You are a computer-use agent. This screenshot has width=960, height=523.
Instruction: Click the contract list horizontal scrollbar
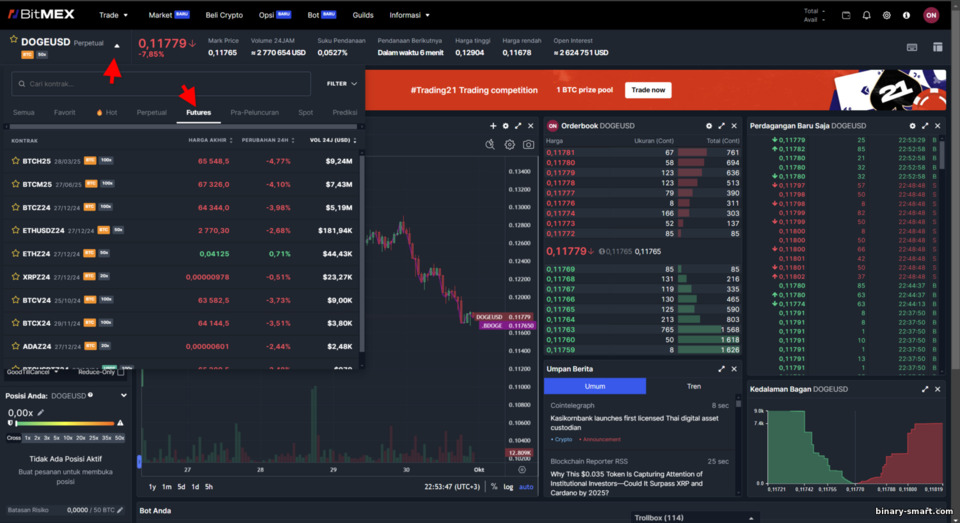coord(184,127)
